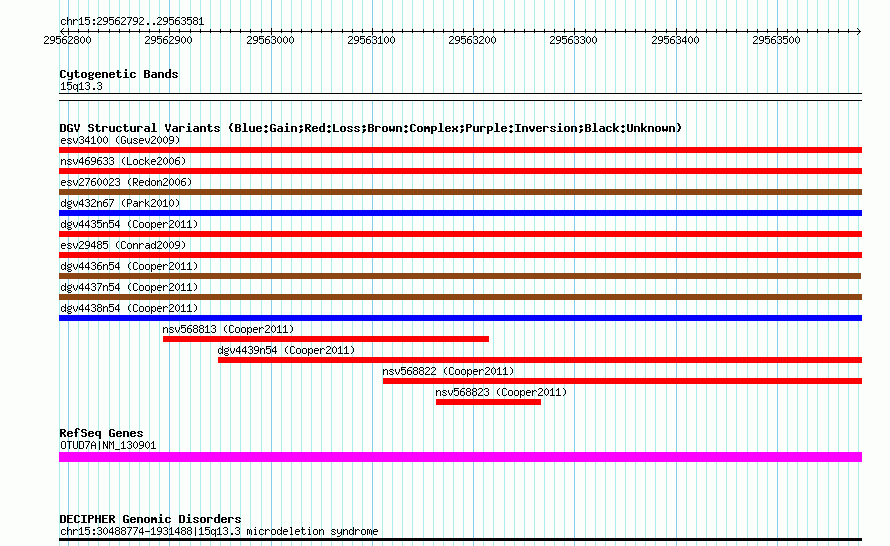Open the nsv568813 (Cooper2011) label
The height and width of the screenshot is (546, 890).
tap(228, 329)
